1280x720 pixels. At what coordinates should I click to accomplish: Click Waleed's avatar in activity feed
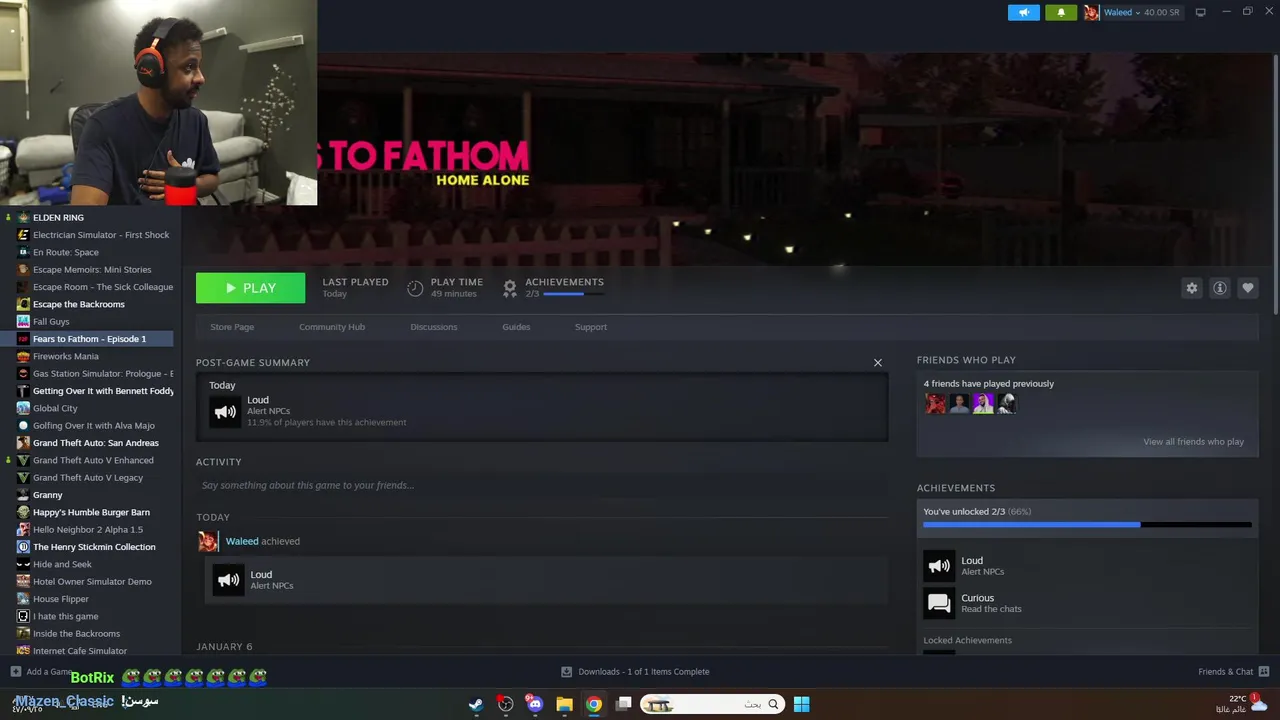point(208,541)
